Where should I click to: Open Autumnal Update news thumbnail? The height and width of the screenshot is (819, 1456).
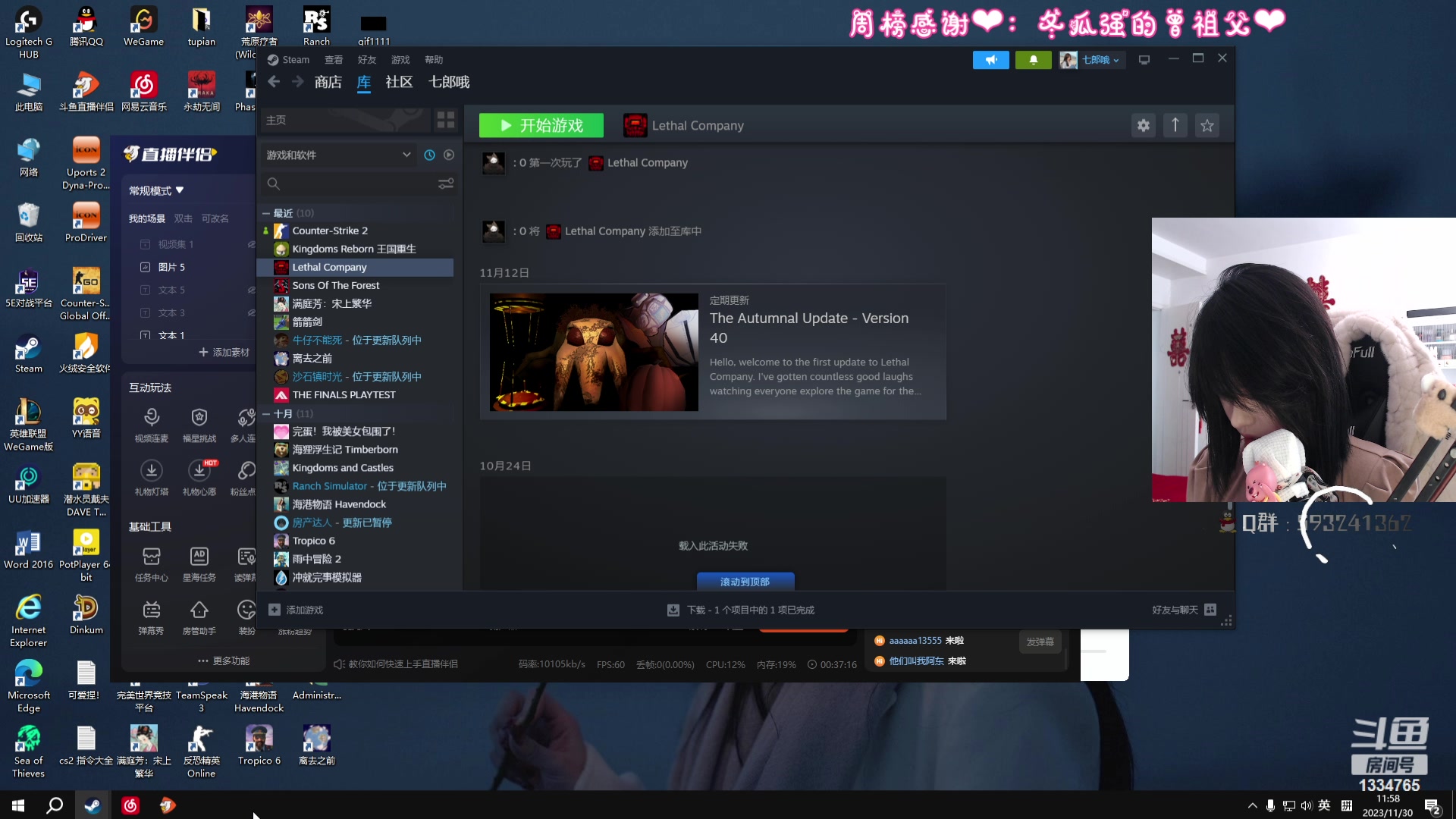tap(595, 353)
